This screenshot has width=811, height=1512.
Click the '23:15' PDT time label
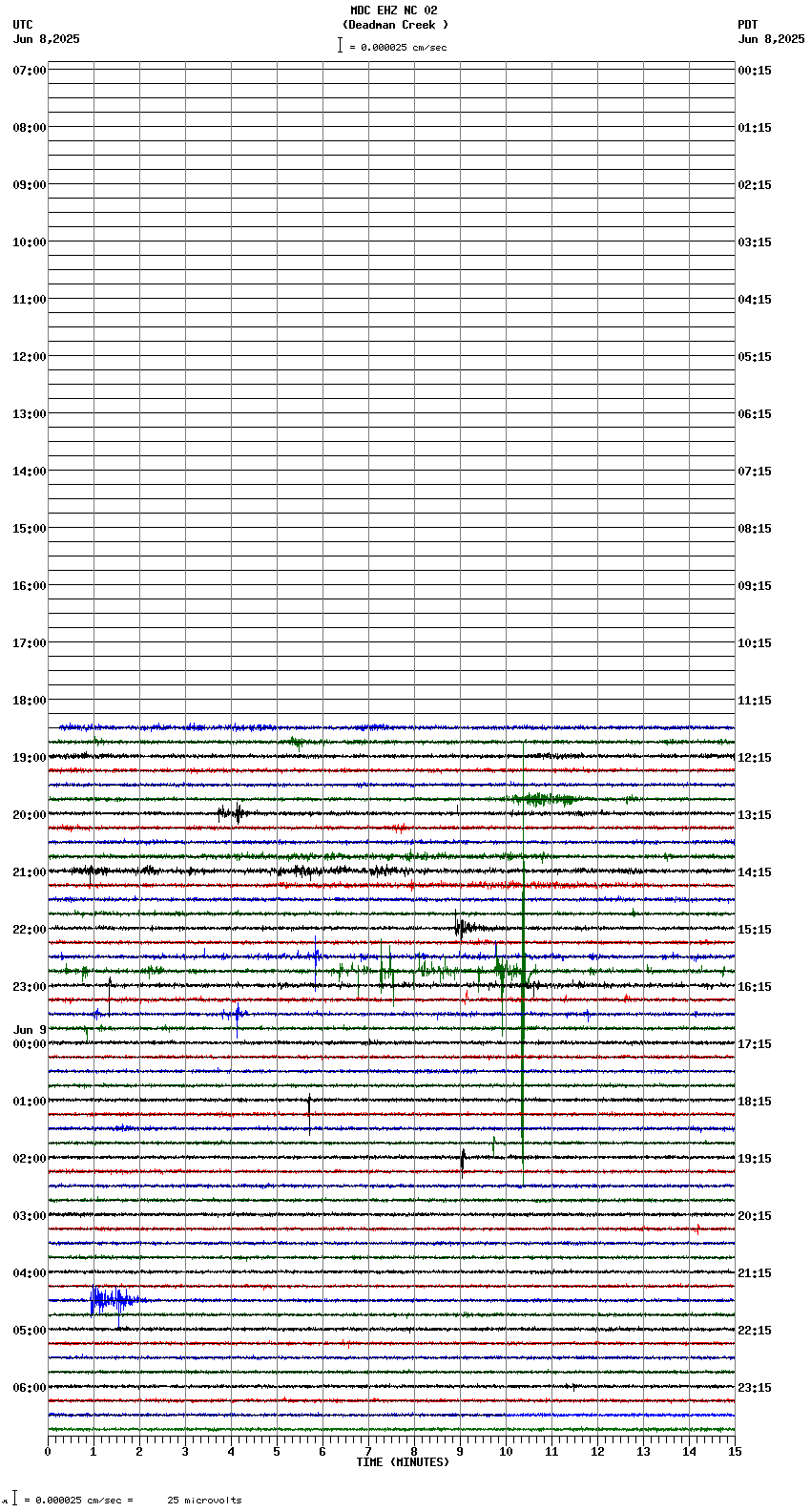[755, 1388]
